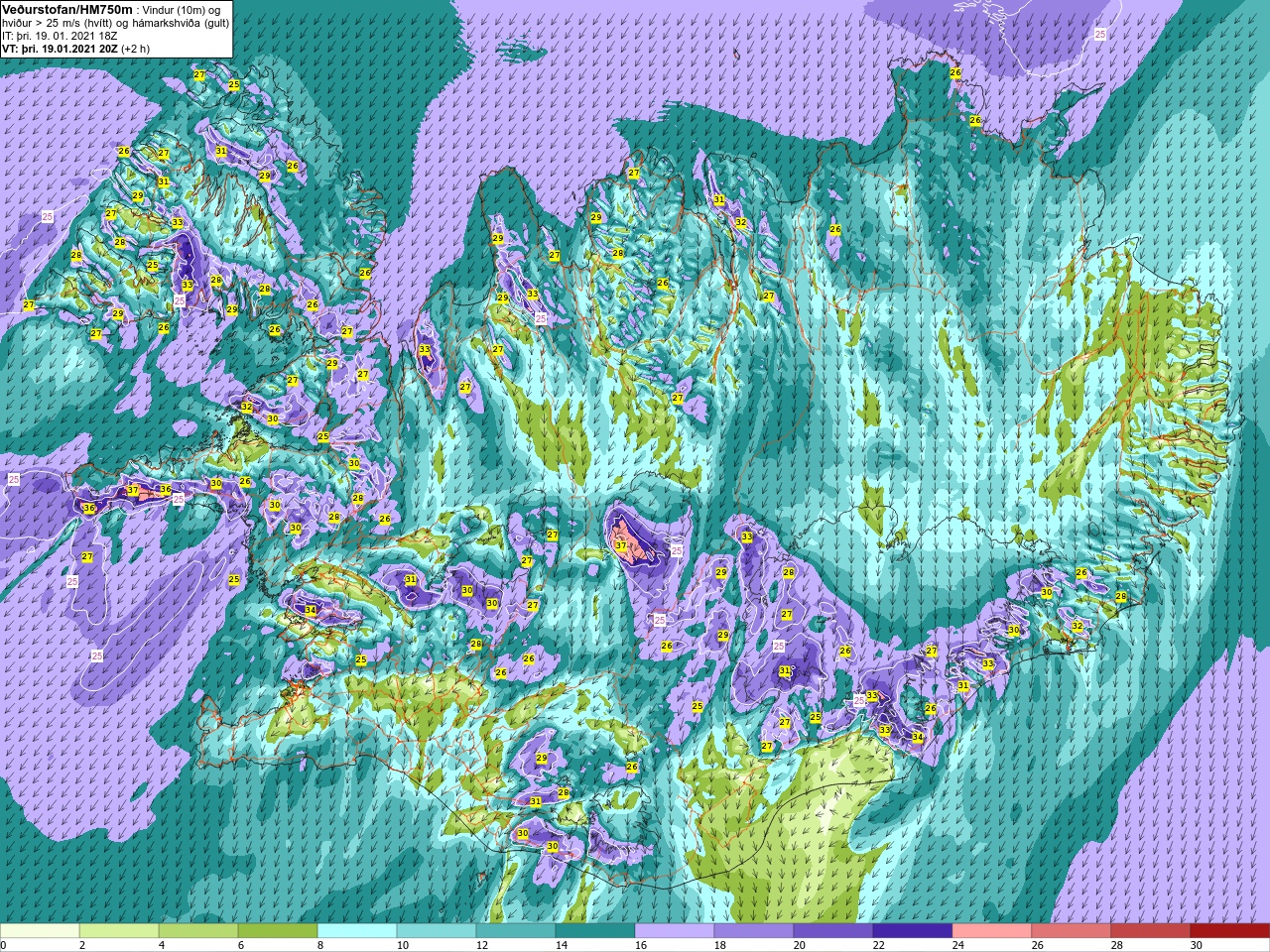
Task: Pick the indigo 22–24 legend swatch
Action: tap(913, 931)
